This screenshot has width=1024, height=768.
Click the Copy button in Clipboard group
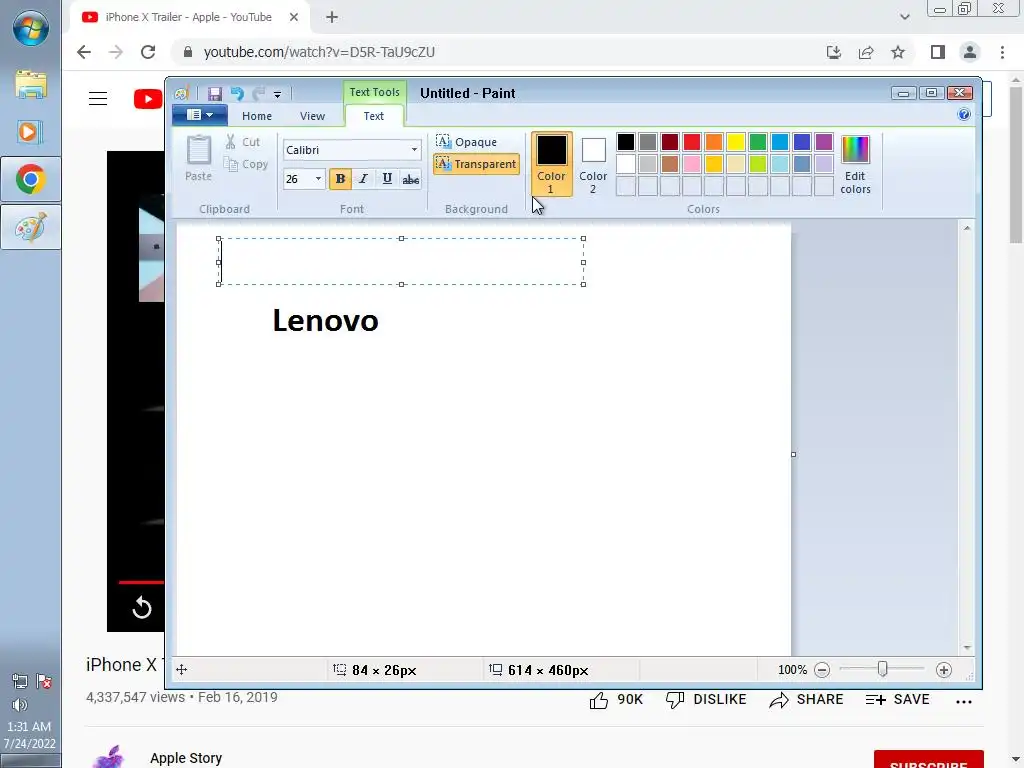coord(246,164)
